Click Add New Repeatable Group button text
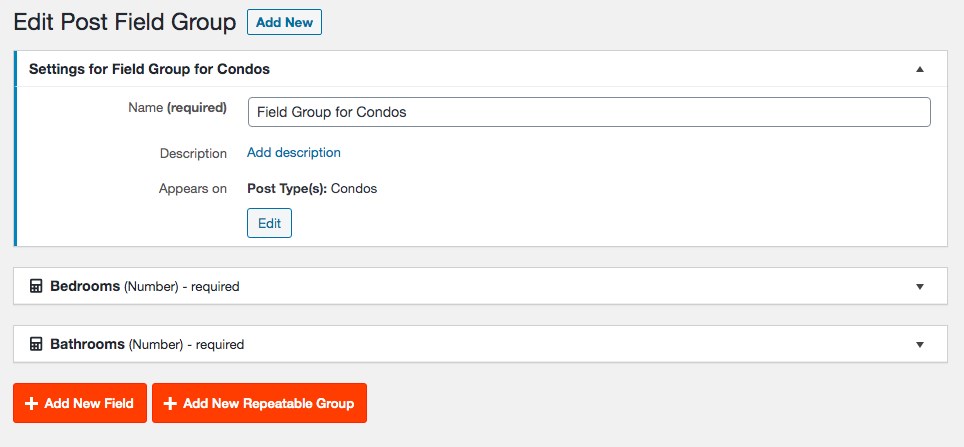The image size is (964, 447). [268, 404]
